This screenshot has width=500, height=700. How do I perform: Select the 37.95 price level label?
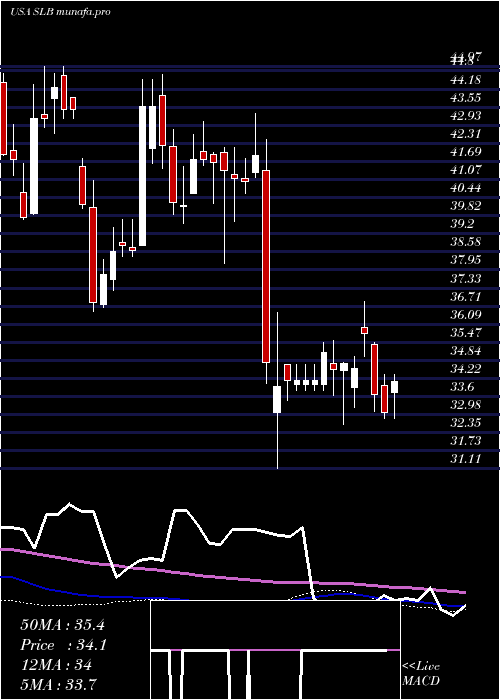pos(465,260)
